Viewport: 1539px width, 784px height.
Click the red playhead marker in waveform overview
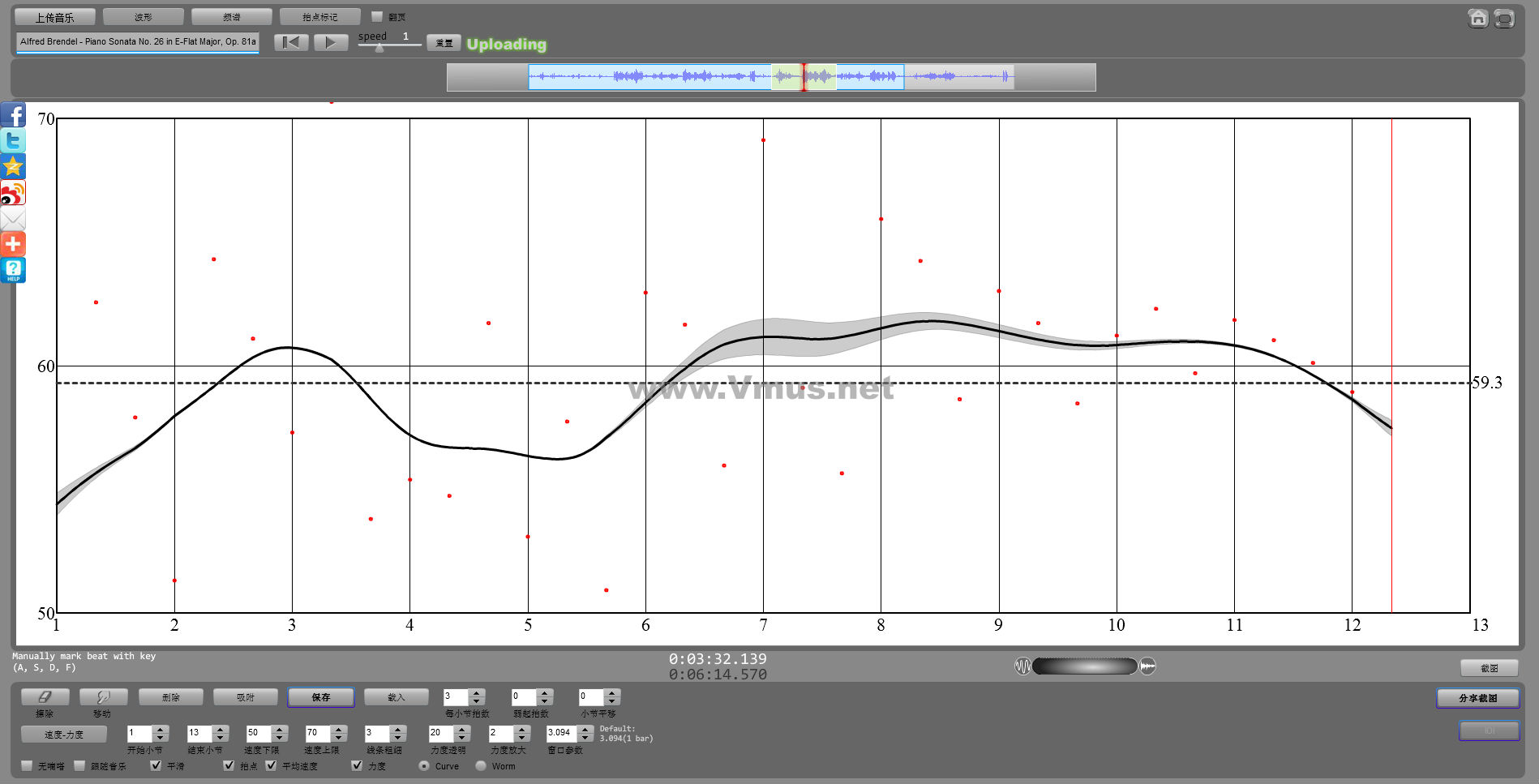click(x=804, y=77)
